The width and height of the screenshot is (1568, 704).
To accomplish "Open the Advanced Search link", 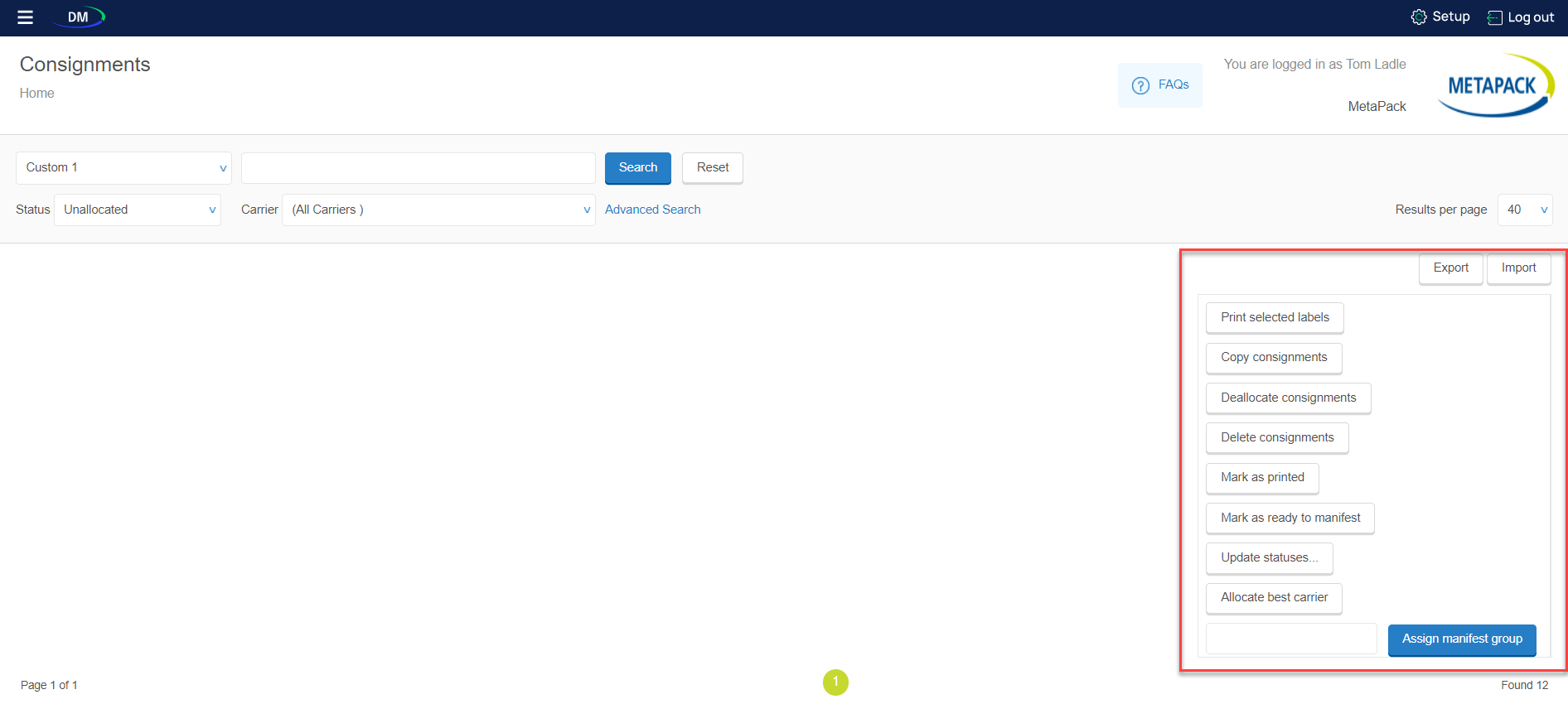I will click(x=653, y=210).
